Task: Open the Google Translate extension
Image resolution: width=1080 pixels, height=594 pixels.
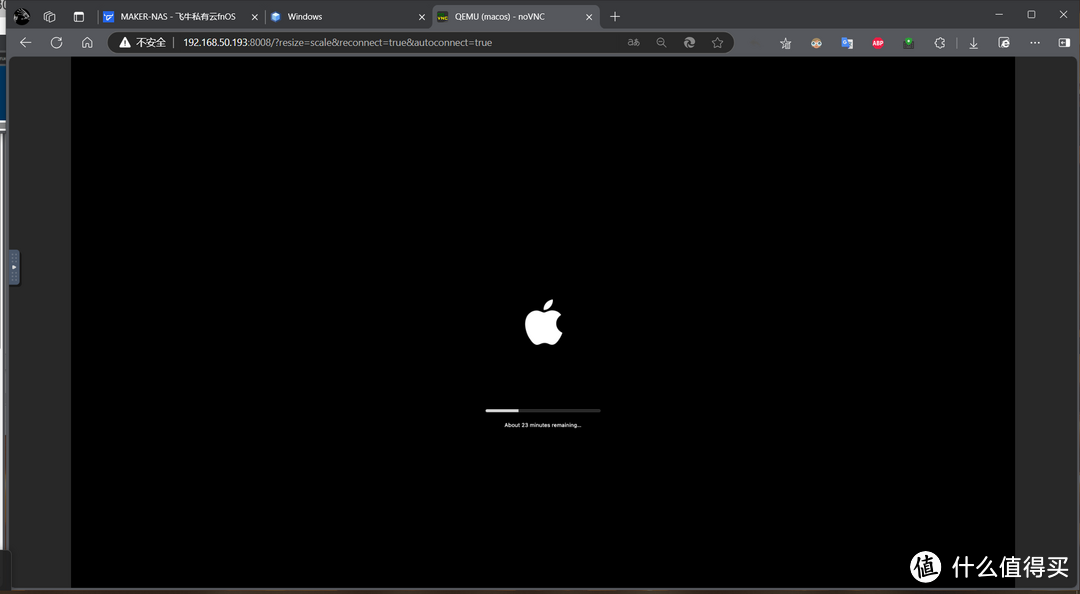Action: pos(845,42)
